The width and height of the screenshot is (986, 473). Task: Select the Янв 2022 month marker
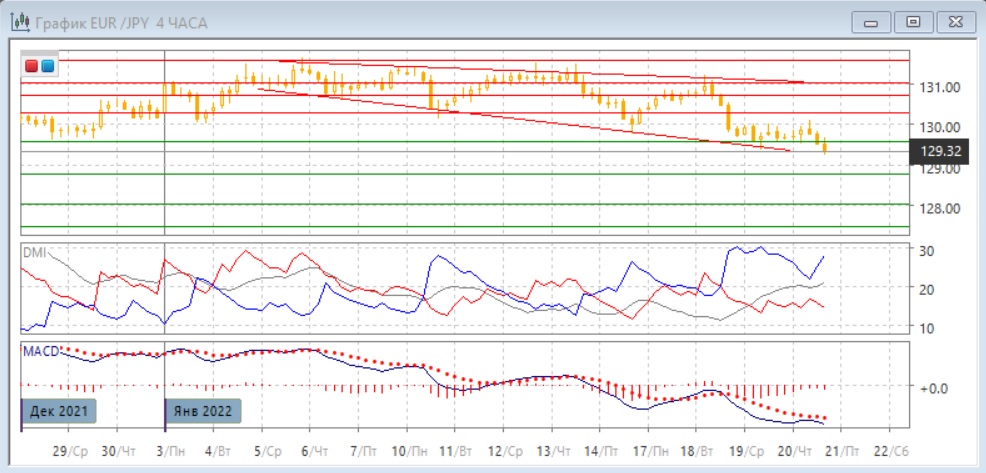pos(203,410)
